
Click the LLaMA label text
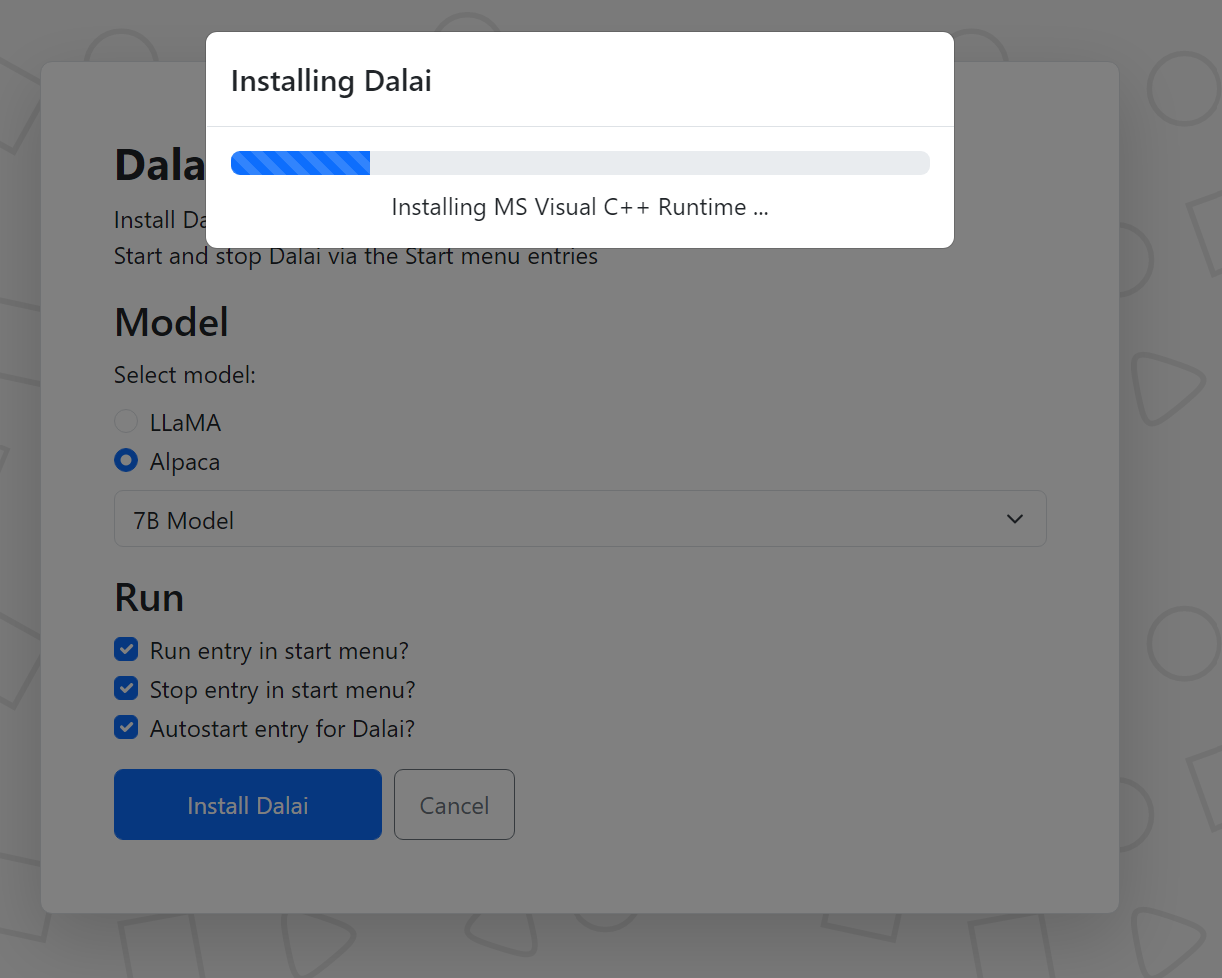(185, 423)
